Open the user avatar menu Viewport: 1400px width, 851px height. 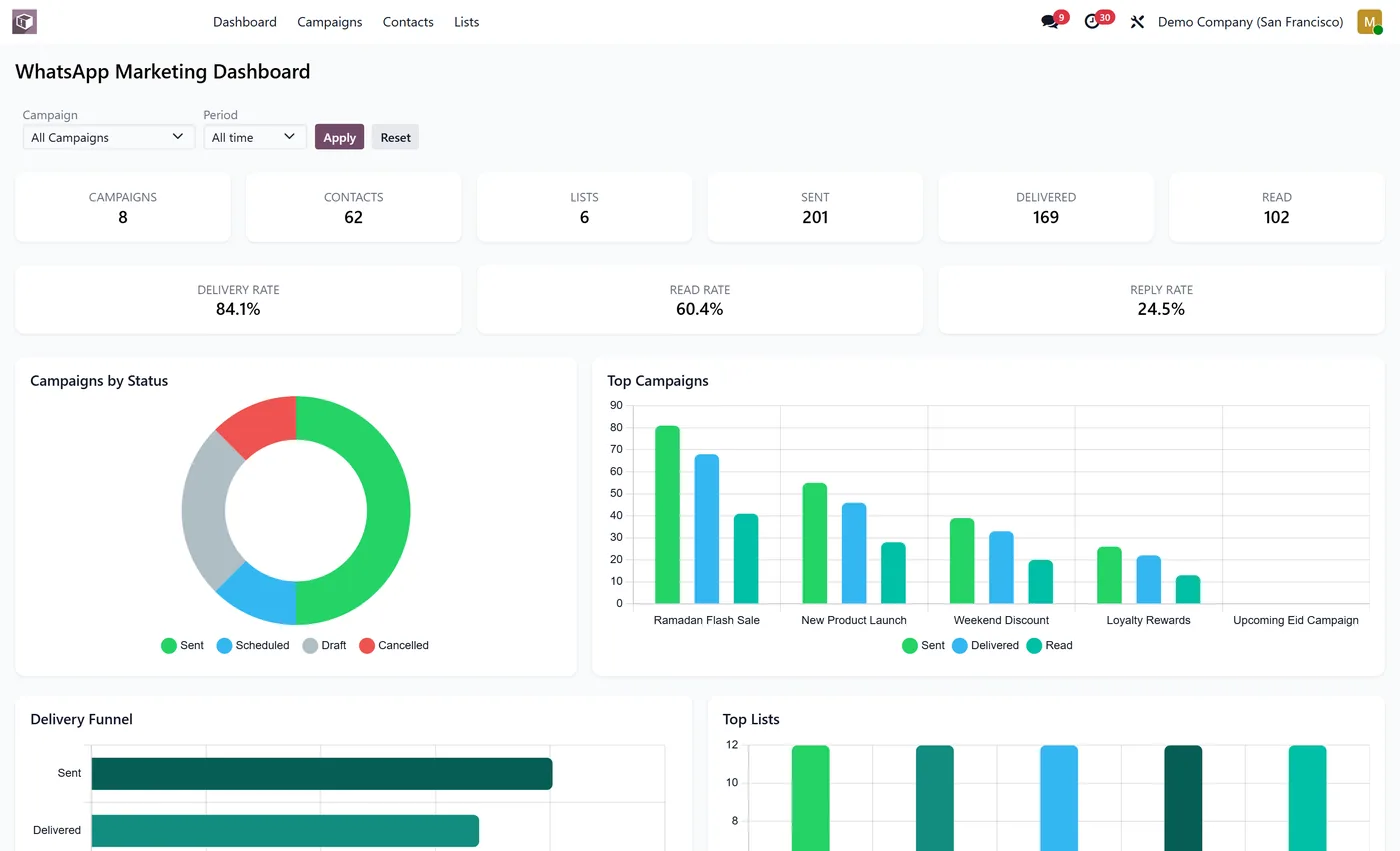tap(1369, 21)
